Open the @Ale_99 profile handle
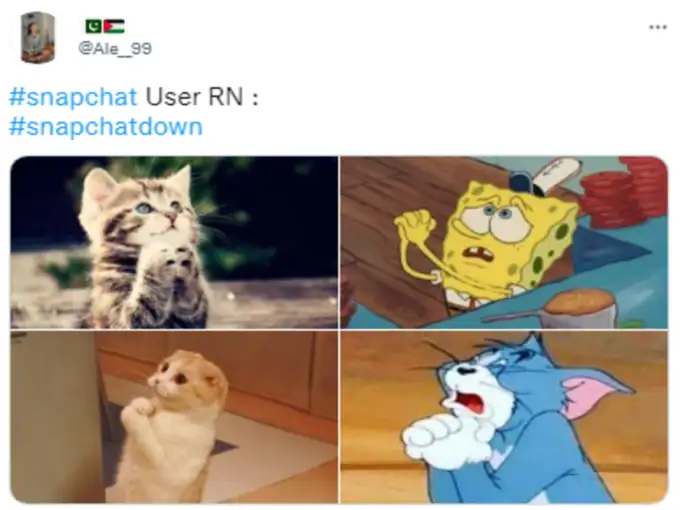680x510 pixels. pyautogui.click(x=115, y=48)
